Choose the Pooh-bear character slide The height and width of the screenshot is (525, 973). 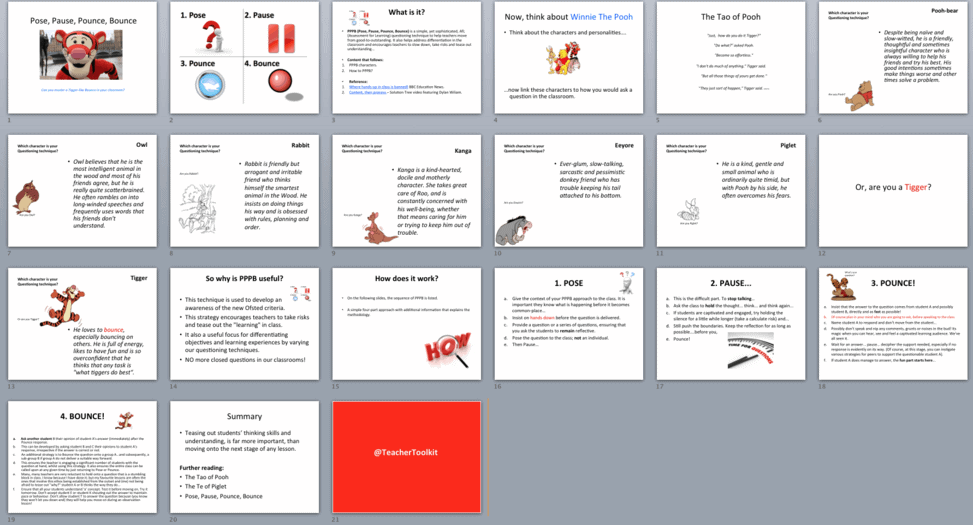click(893, 57)
